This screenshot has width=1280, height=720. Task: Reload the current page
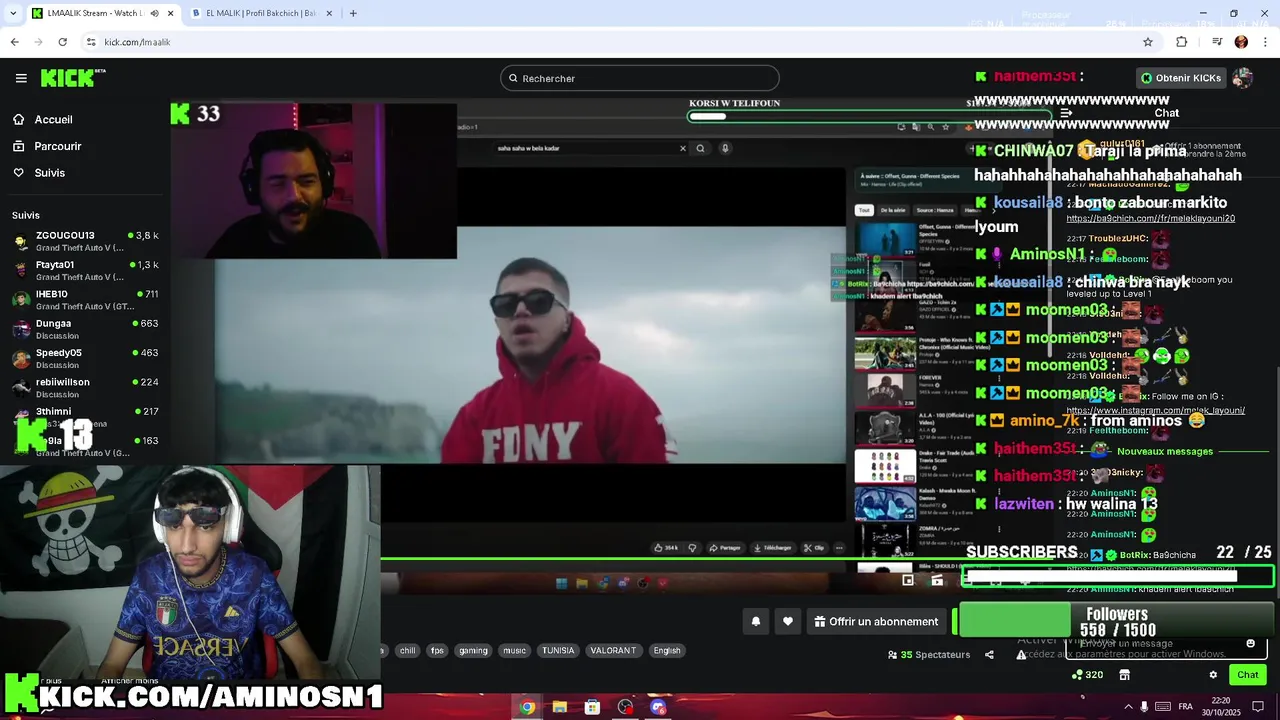coord(62,42)
